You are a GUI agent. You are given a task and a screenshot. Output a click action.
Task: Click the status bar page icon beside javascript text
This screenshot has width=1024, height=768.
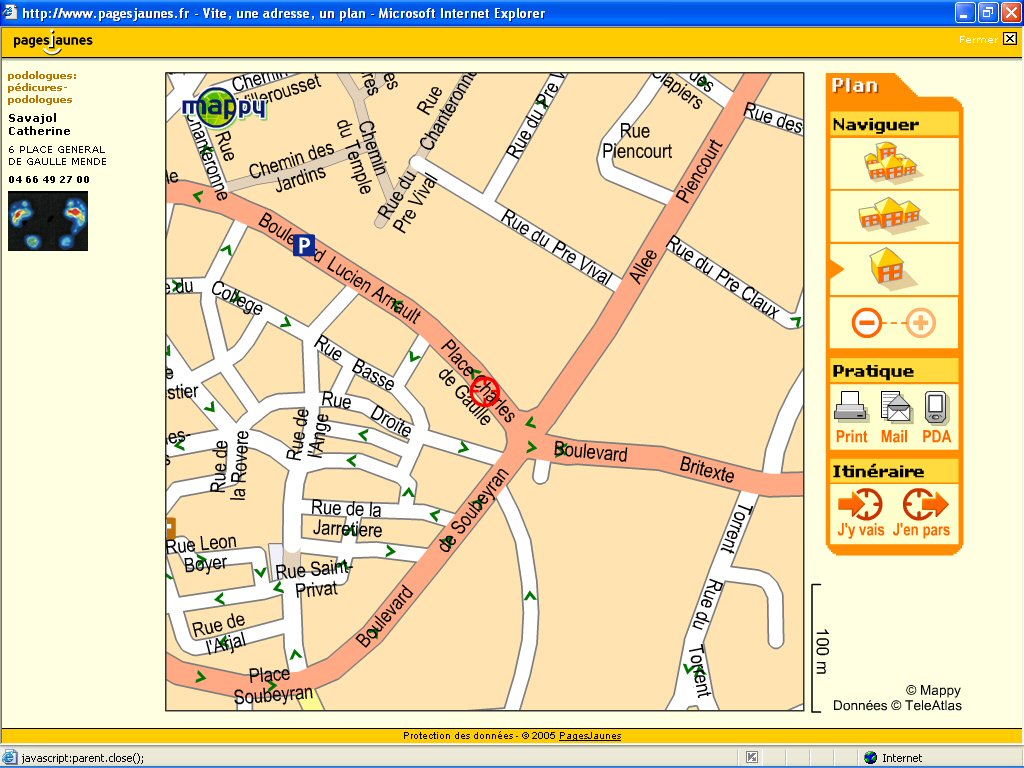point(10,758)
